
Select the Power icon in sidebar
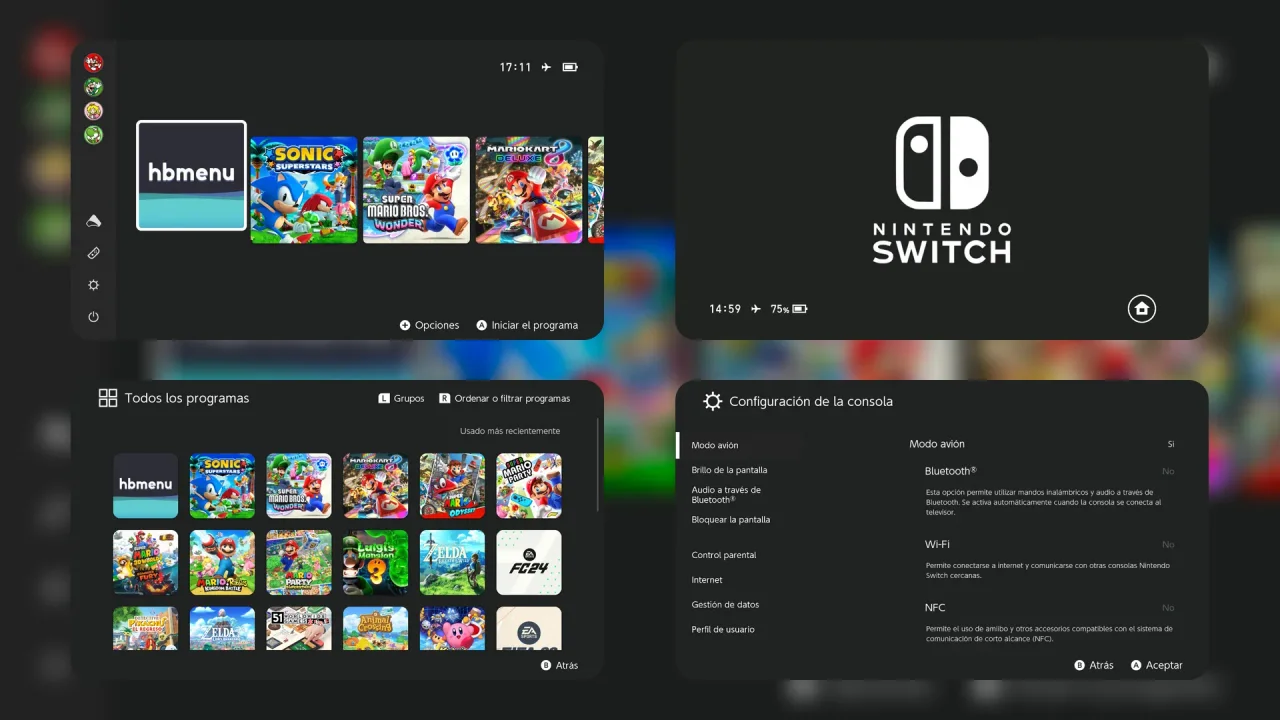(x=93, y=316)
